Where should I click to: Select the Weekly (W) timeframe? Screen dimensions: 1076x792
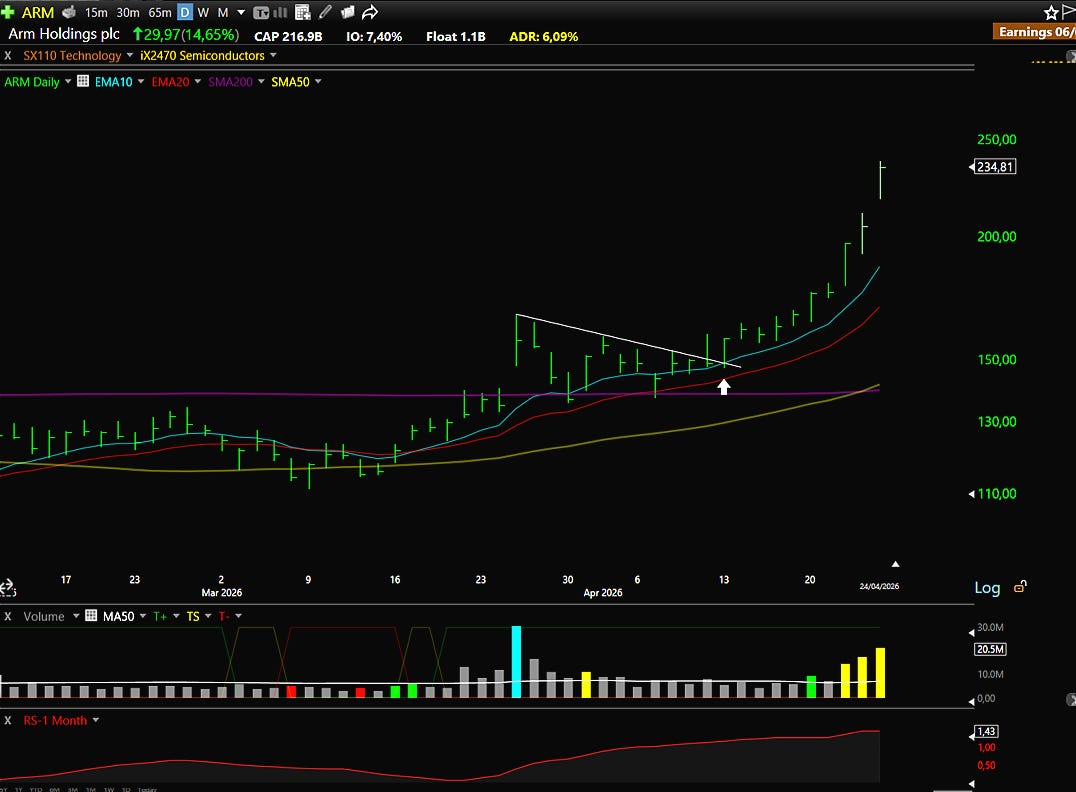point(203,12)
